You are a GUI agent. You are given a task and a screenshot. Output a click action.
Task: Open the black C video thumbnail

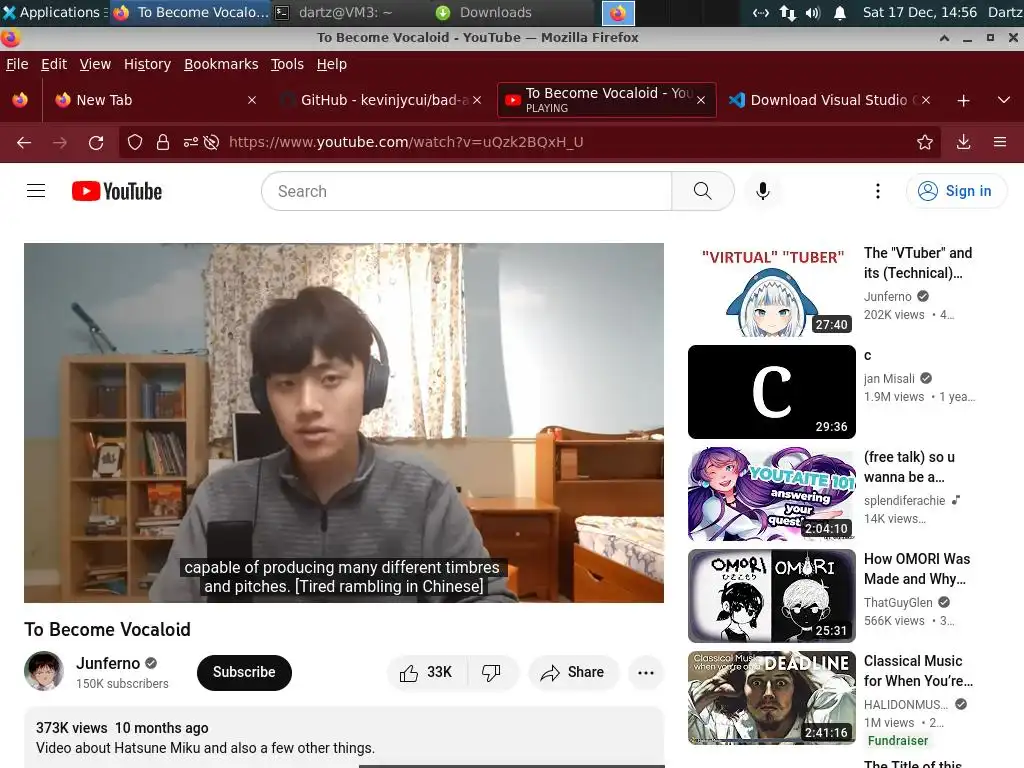772,392
